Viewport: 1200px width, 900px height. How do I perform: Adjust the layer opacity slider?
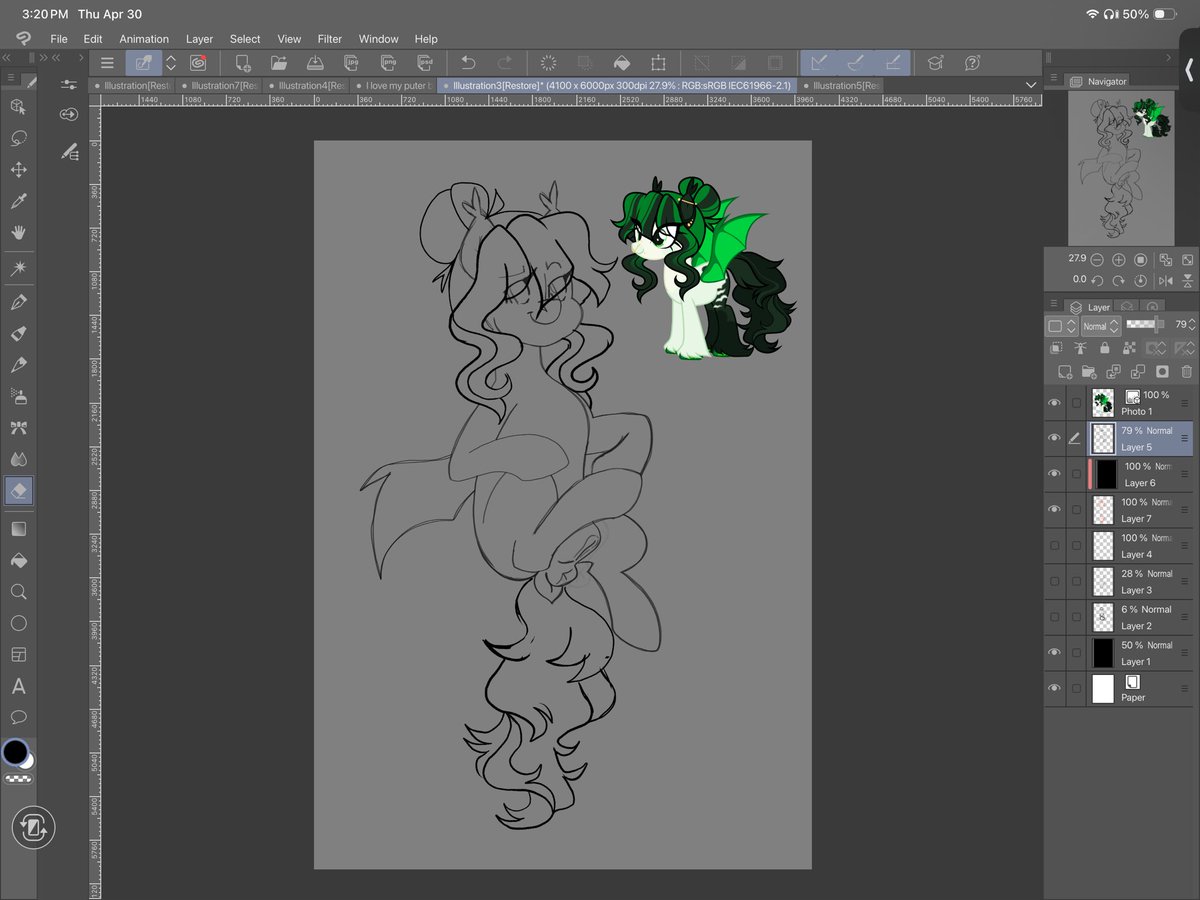tap(1145, 325)
